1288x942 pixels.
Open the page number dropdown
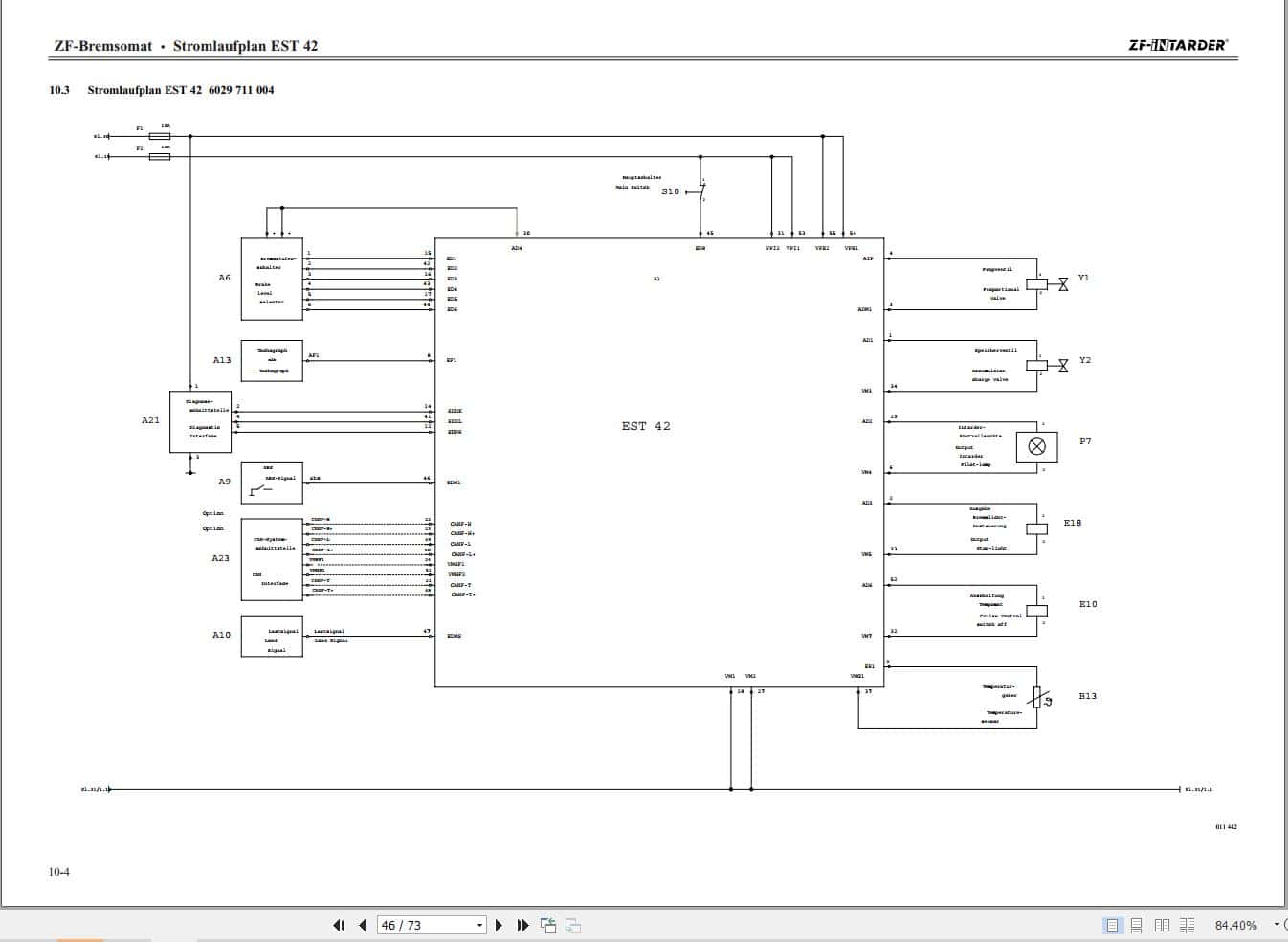tap(477, 925)
